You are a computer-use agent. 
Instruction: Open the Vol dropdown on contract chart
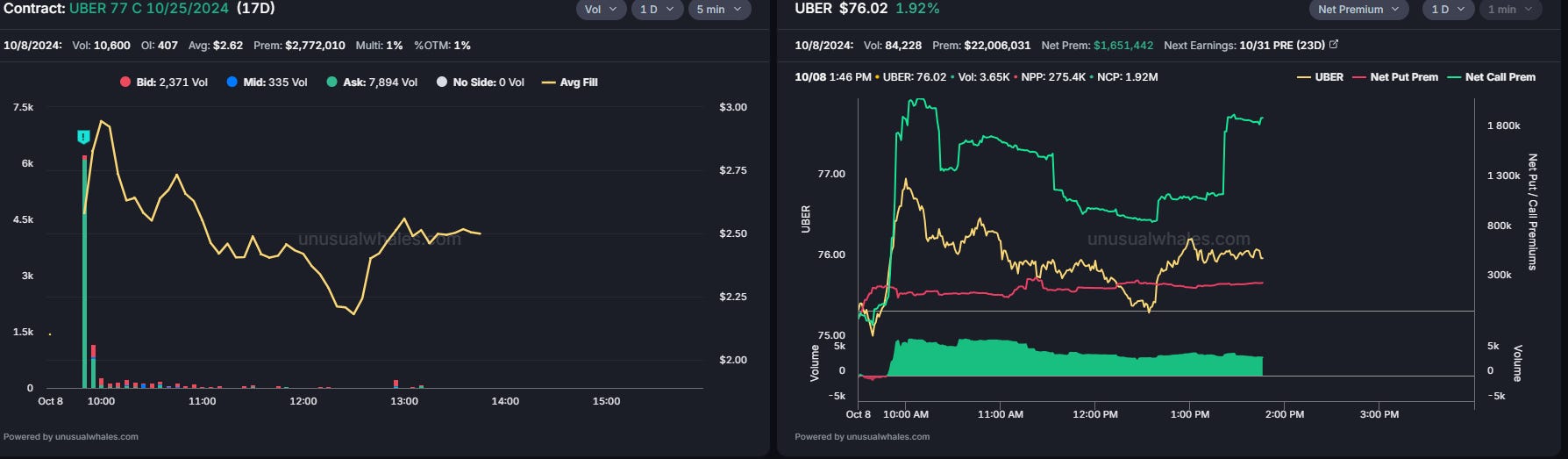(601, 10)
